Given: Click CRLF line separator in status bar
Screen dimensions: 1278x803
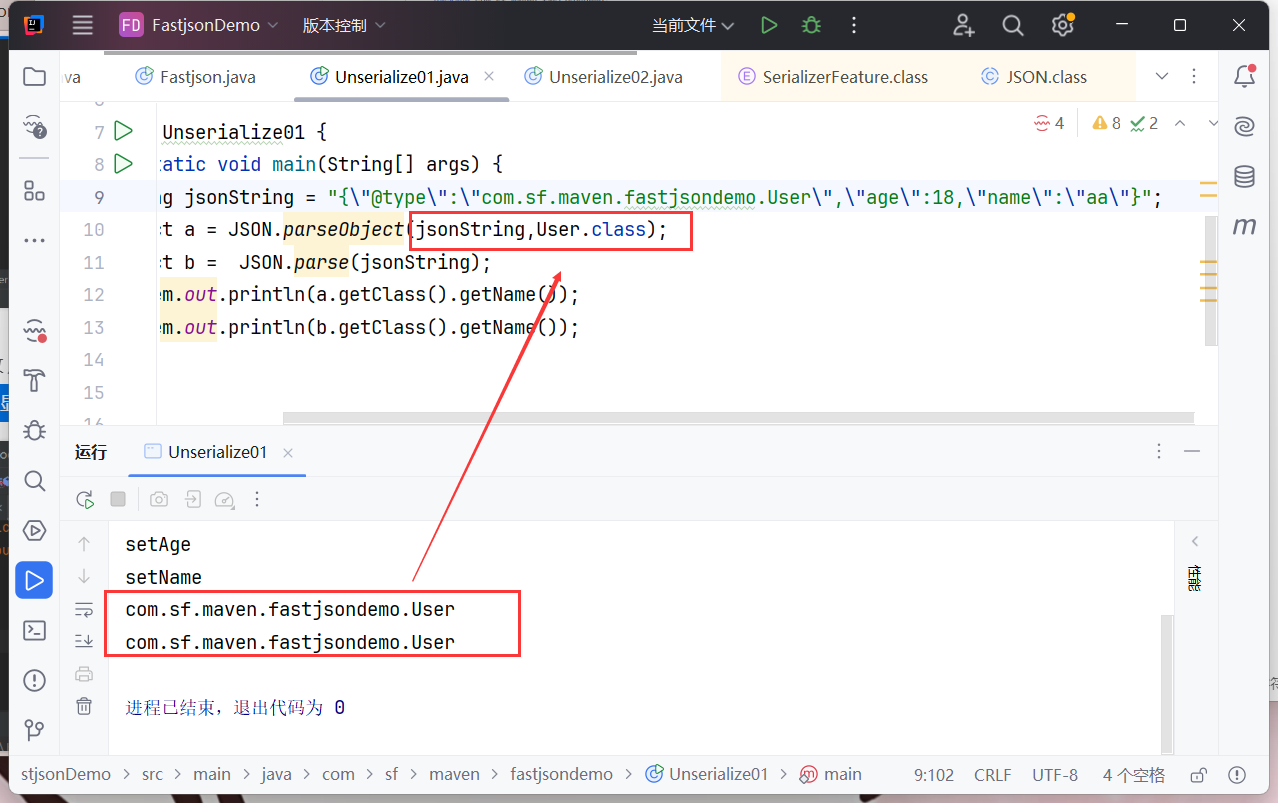Looking at the screenshot, I should 992,775.
